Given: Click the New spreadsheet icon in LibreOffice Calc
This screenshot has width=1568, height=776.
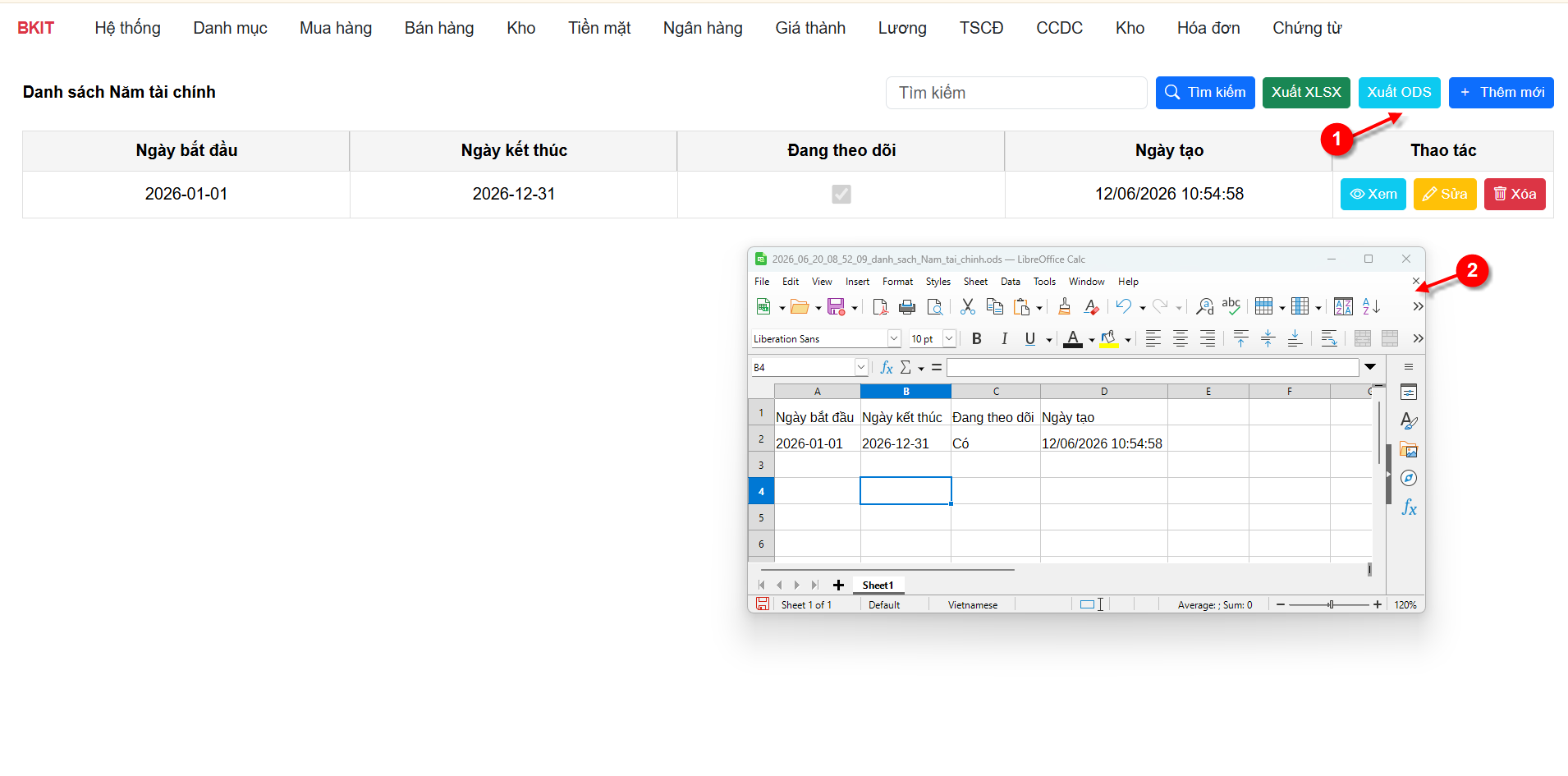Looking at the screenshot, I should pyautogui.click(x=763, y=307).
